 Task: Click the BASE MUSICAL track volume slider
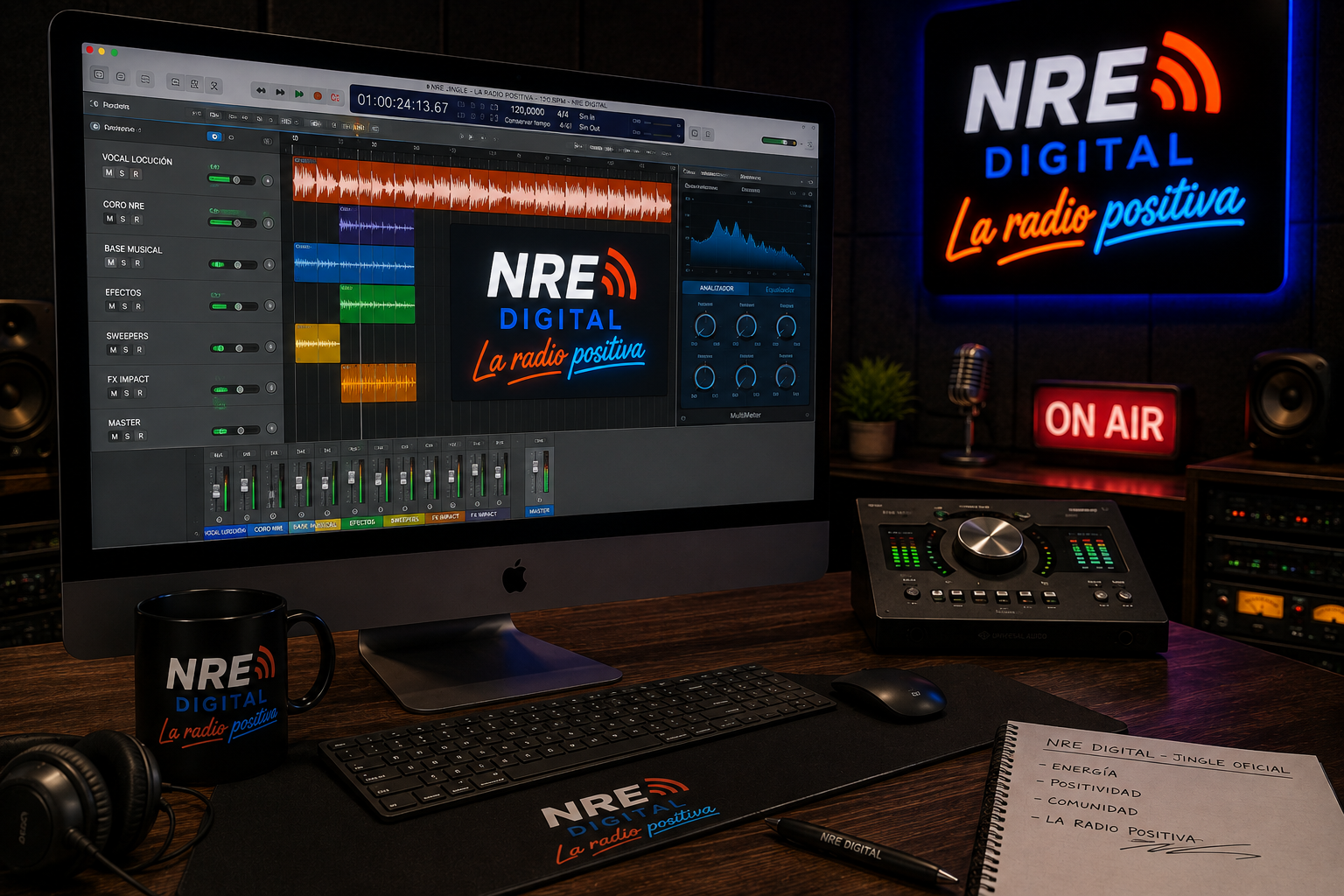233,264
